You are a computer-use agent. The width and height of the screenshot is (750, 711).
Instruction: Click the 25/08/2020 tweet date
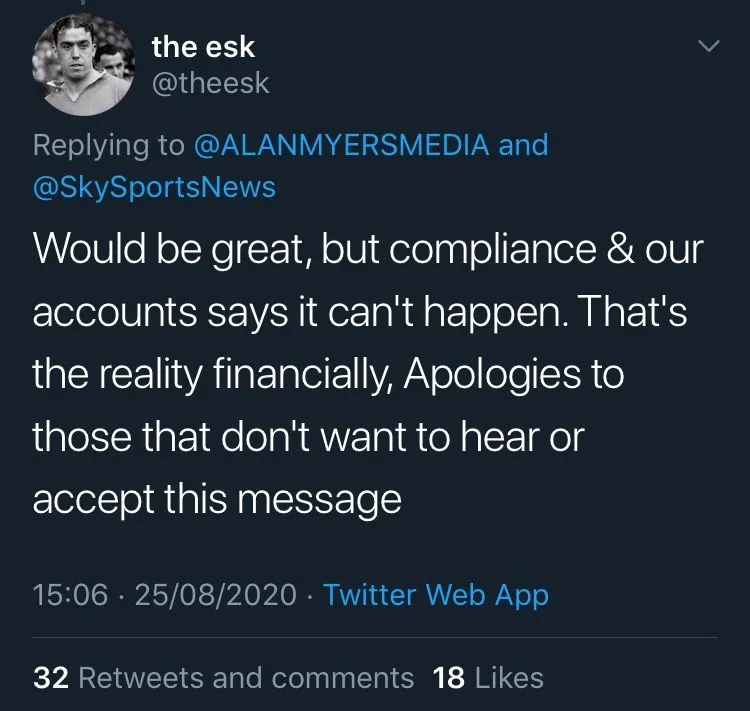click(x=215, y=595)
